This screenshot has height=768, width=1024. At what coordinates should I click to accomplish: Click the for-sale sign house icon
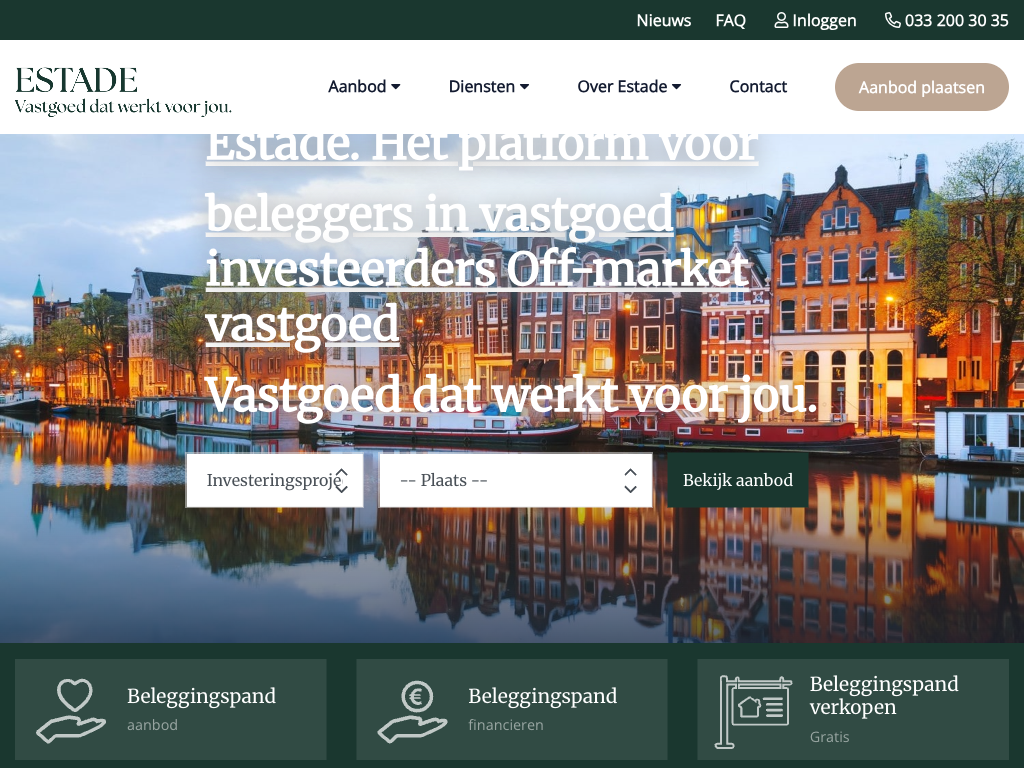pos(754,710)
